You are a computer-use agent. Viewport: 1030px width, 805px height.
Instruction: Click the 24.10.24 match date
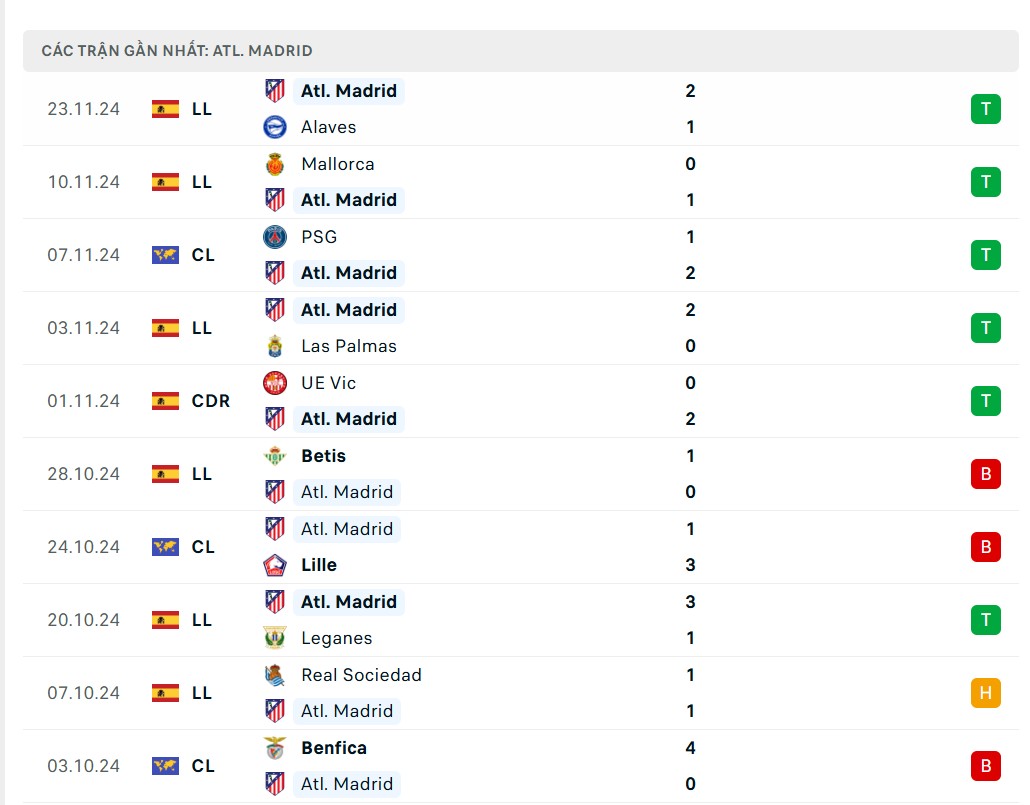[83, 547]
